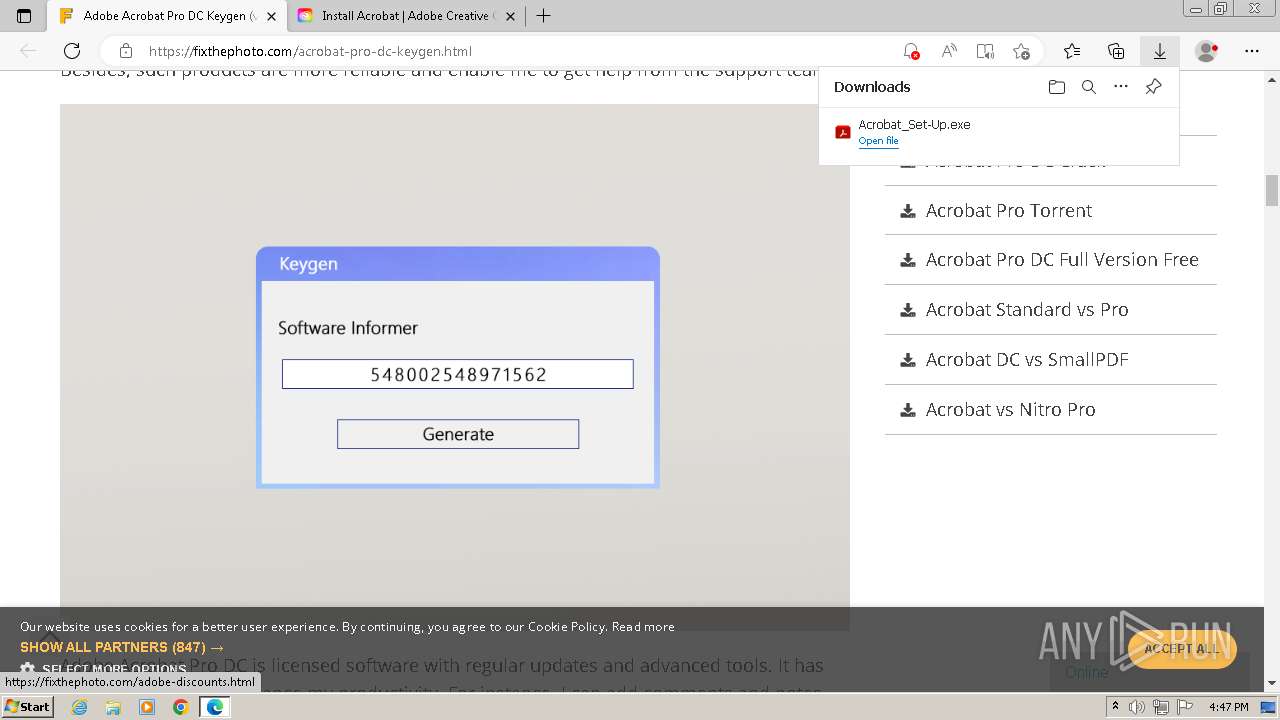The image size is (1280, 720).
Task: Accept all cookies button
Action: pos(1181,648)
